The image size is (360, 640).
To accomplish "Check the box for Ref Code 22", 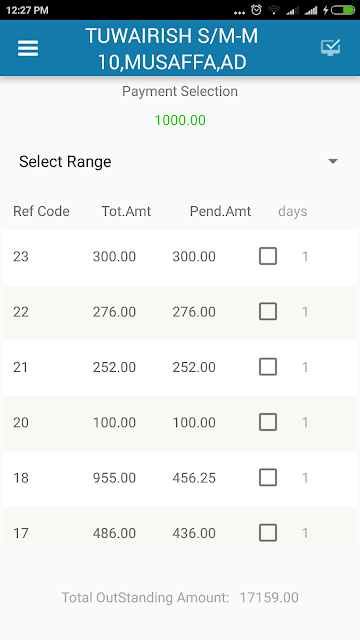I will [x=268, y=312].
